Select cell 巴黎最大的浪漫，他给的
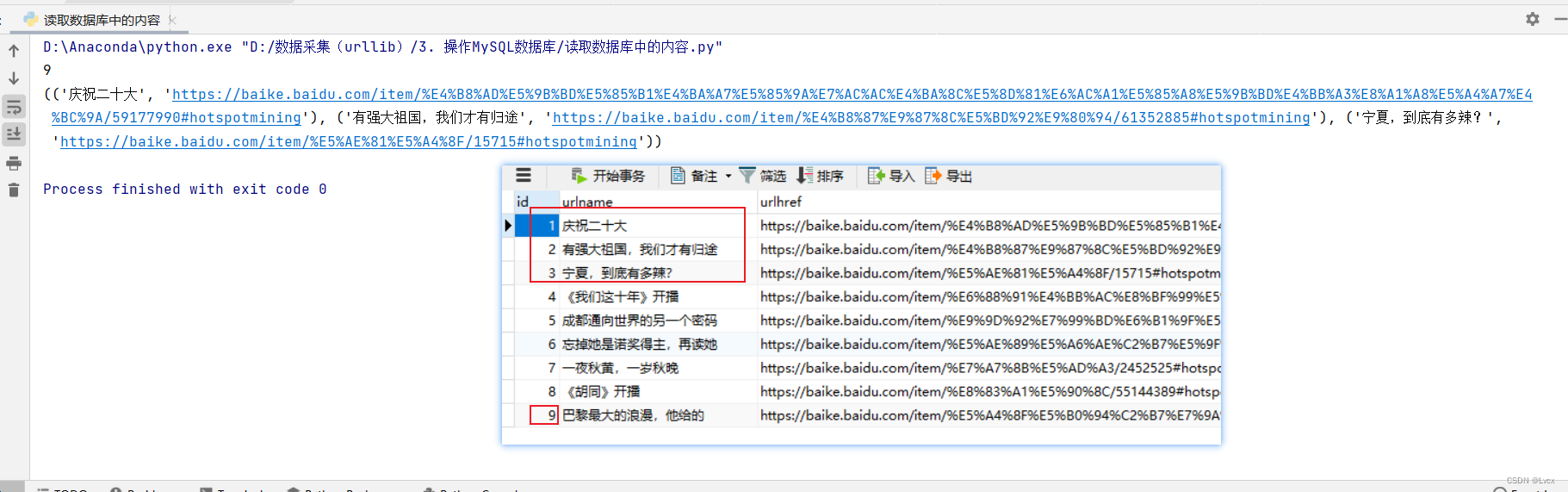Viewport: 1568px width, 492px height. pyautogui.click(x=658, y=415)
